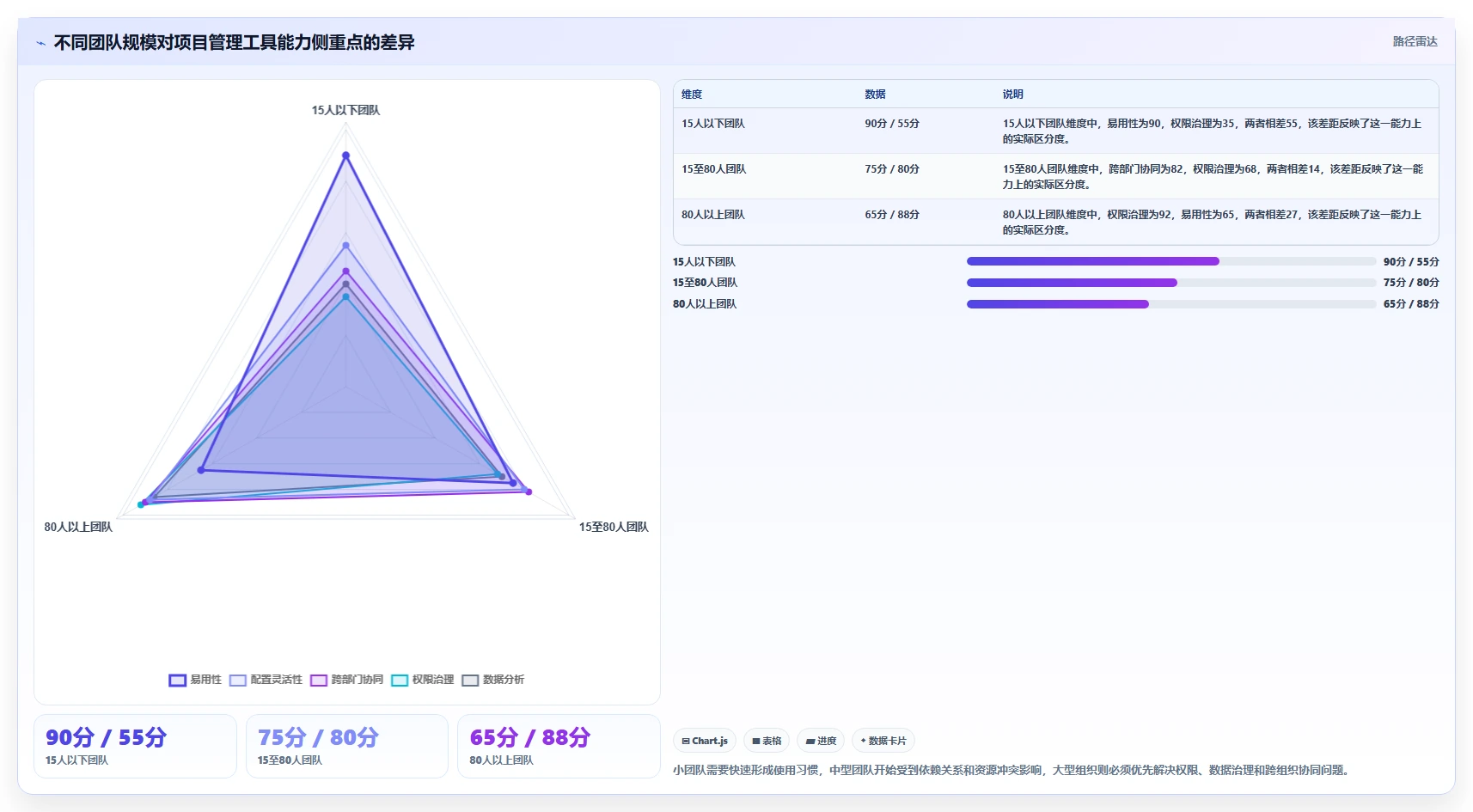Click the 90分 / 55分 value beside the progress bar
Viewport: 1473px width, 812px height.
[1411, 262]
